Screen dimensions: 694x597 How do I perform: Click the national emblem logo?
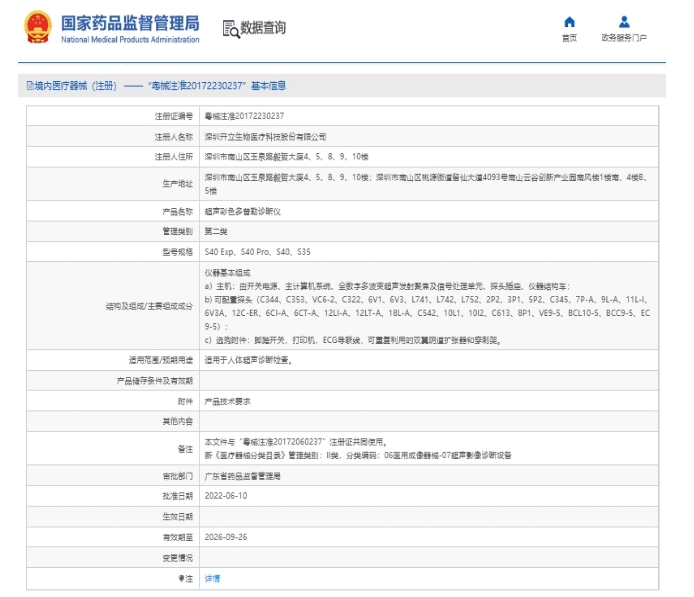pyautogui.click(x=37, y=27)
